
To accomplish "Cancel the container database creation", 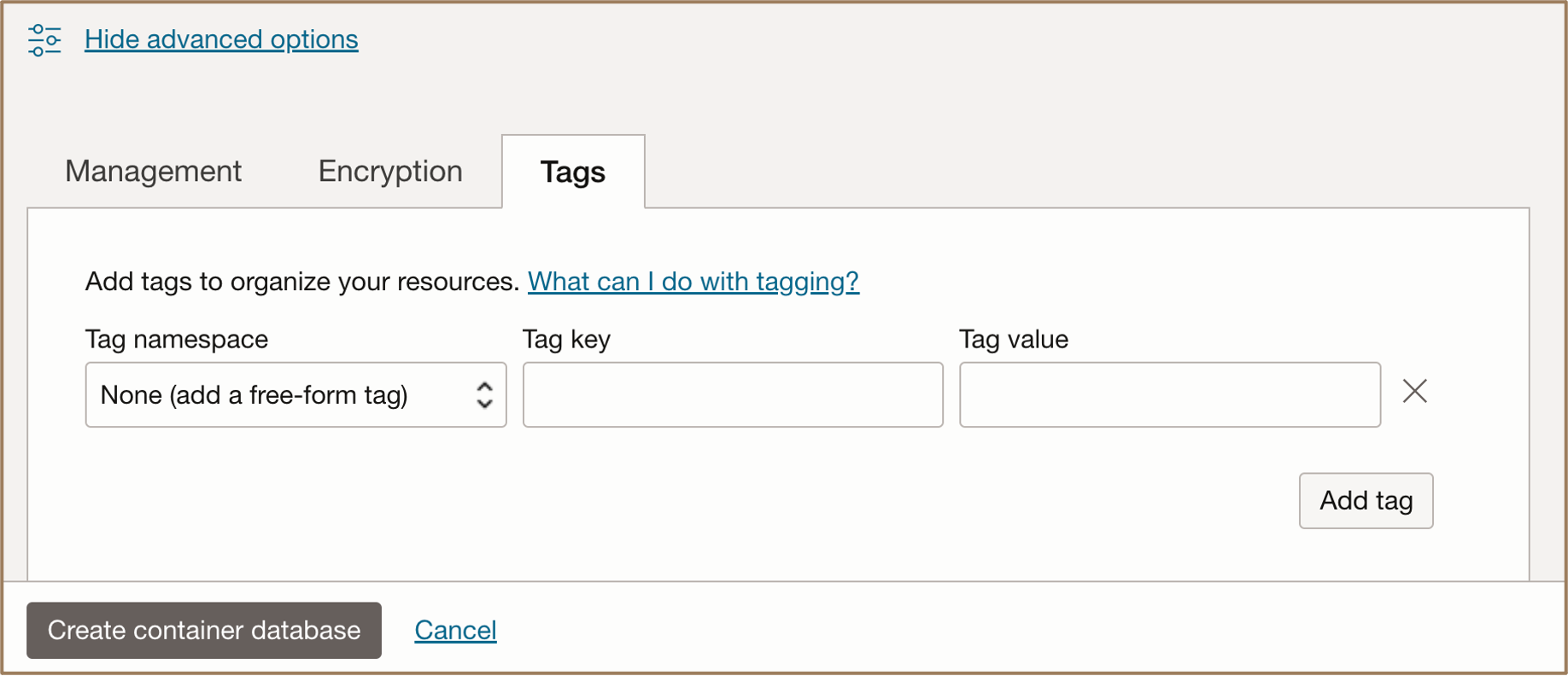I will (455, 631).
